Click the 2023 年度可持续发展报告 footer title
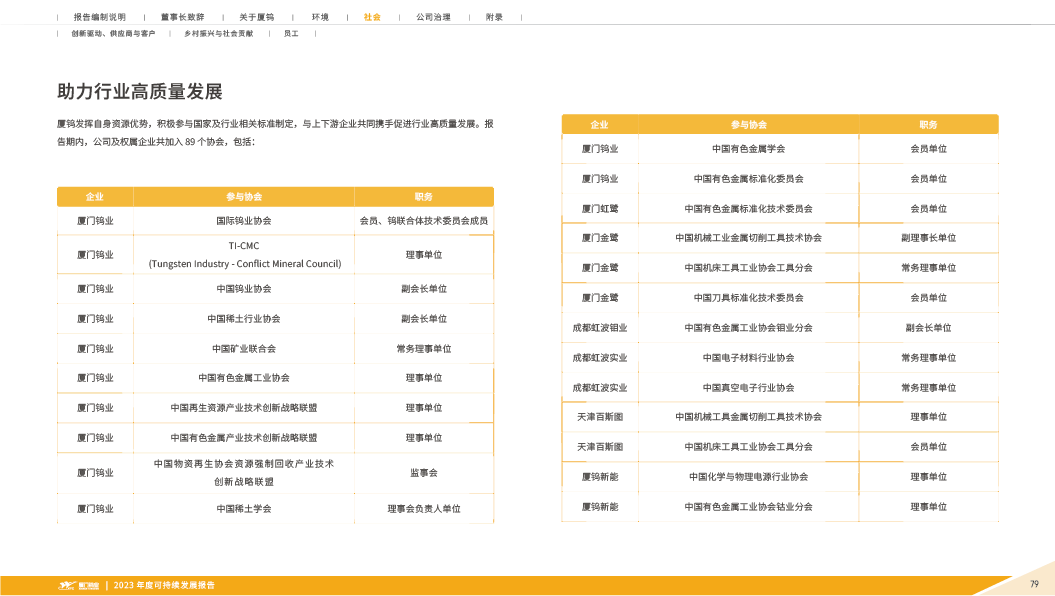Image resolution: width=1055 pixels, height=596 pixels. pyautogui.click(x=164, y=585)
